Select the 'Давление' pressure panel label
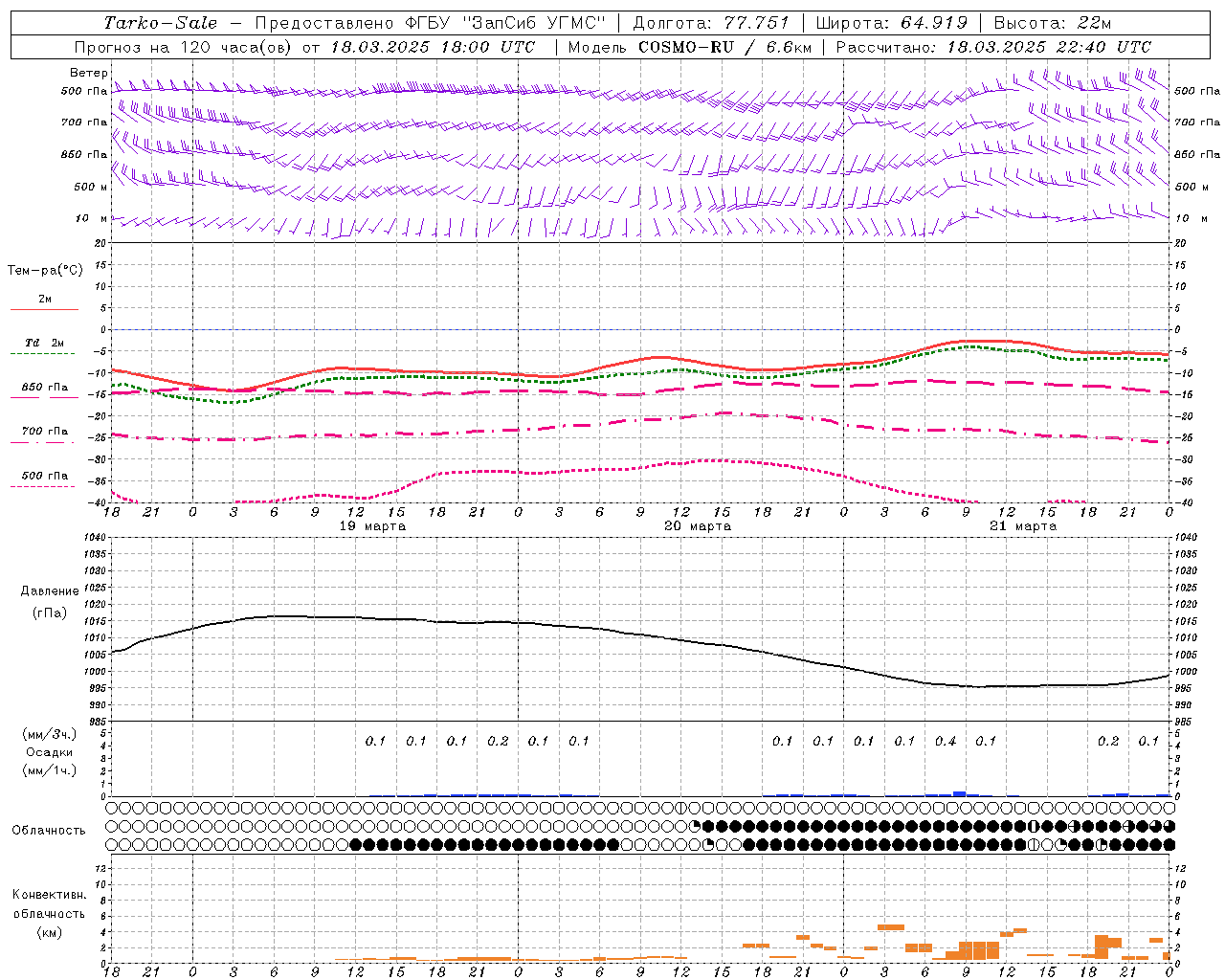1225x980 pixels. point(50,591)
